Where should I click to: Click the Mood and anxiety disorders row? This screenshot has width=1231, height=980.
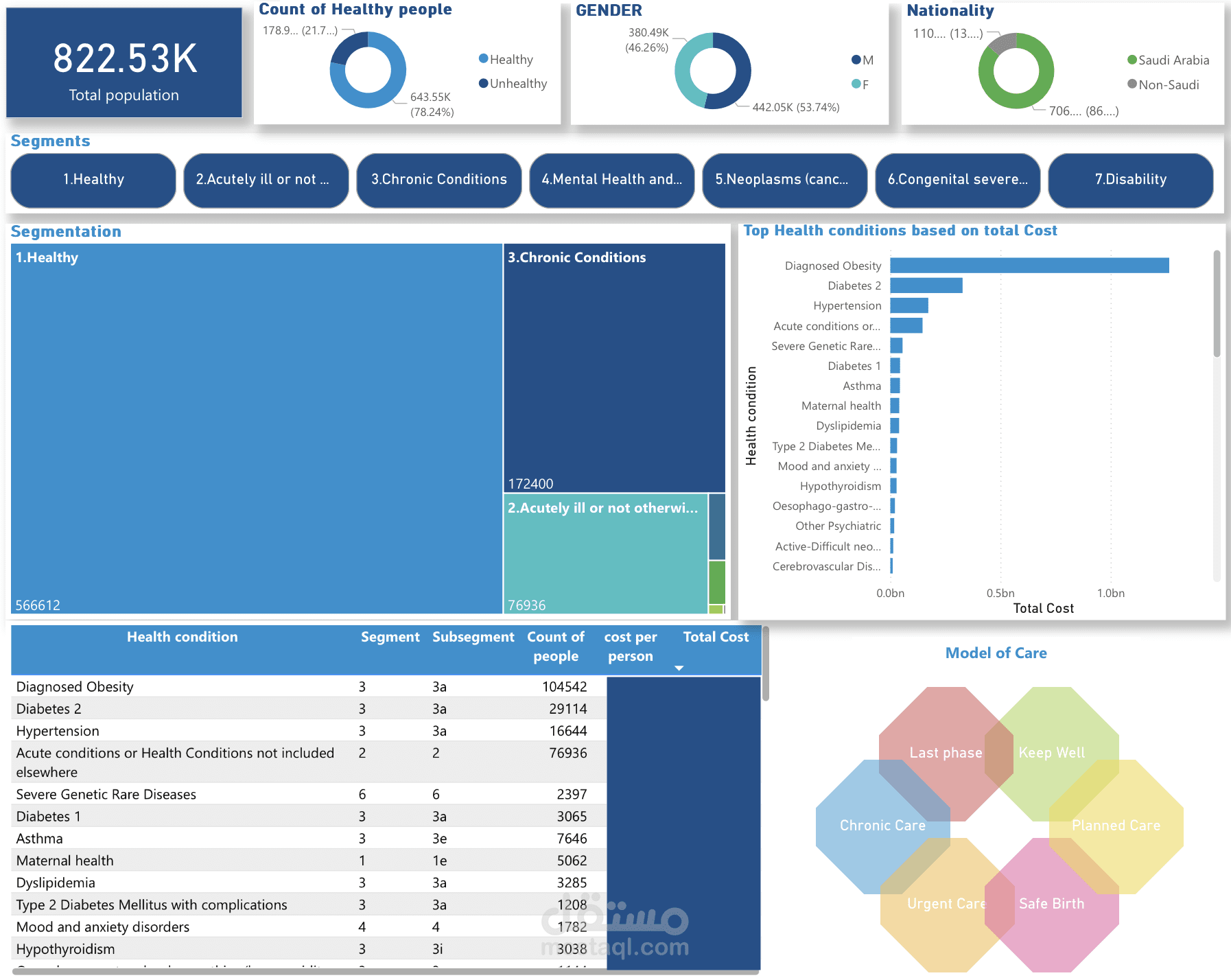pyautogui.click(x=309, y=927)
